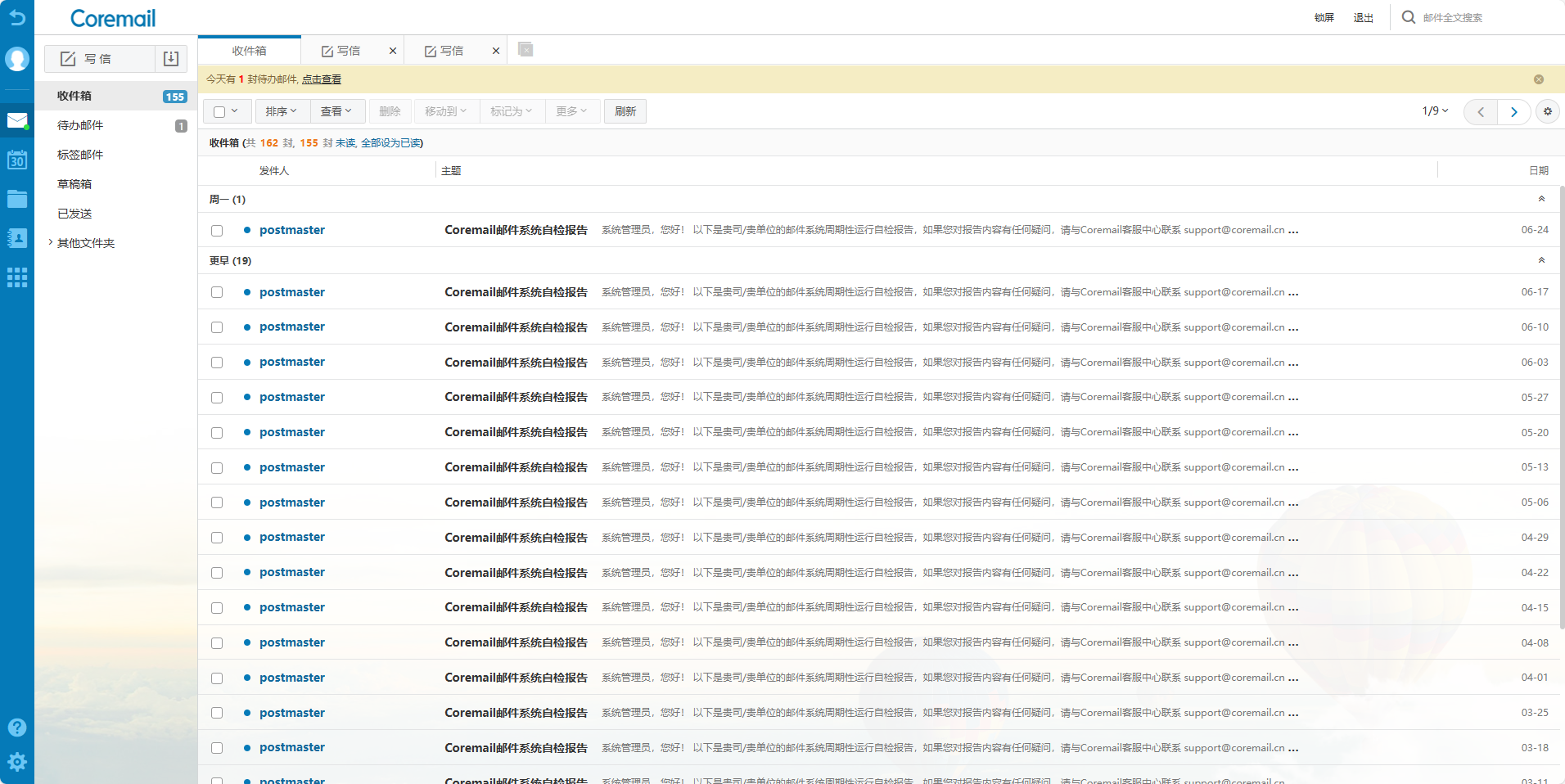Check the email dated 05-06
The width and height of the screenshot is (1565, 784).
[x=217, y=502]
